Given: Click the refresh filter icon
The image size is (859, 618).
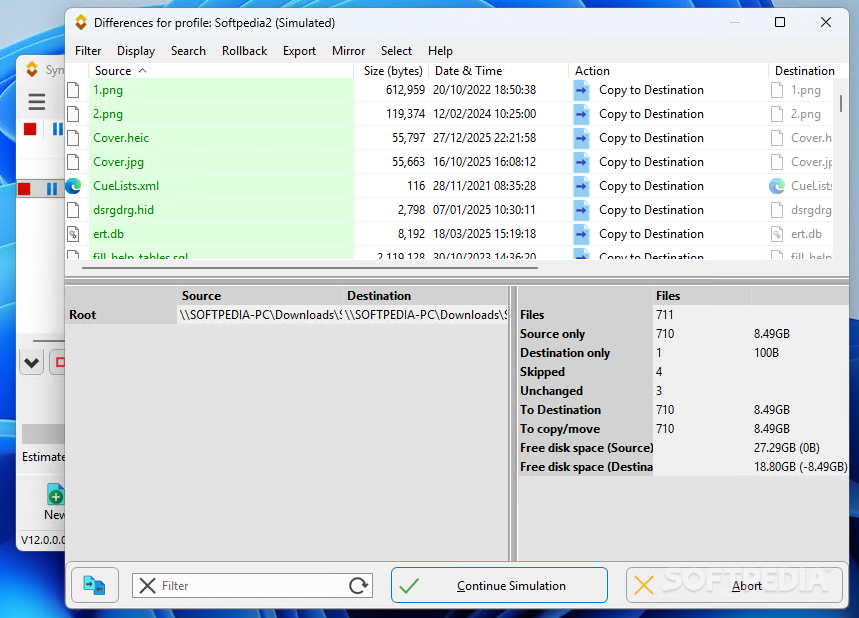Looking at the screenshot, I should coord(358,586).
